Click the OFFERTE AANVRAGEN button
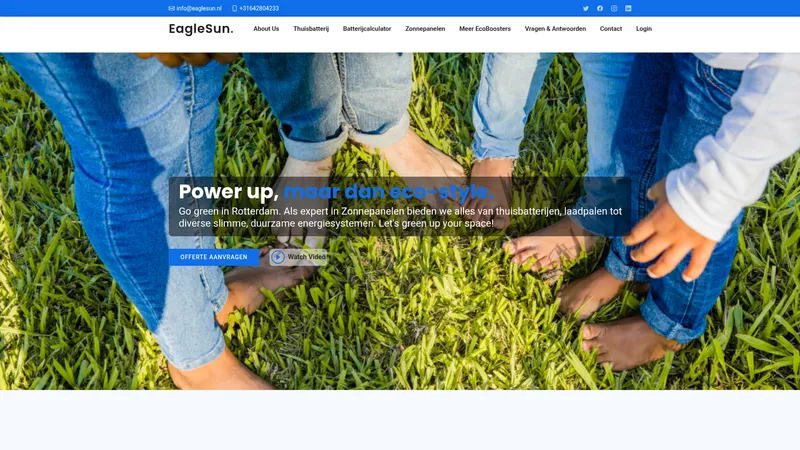This screenshot has width=800, height=450. [x=214, y=257]
